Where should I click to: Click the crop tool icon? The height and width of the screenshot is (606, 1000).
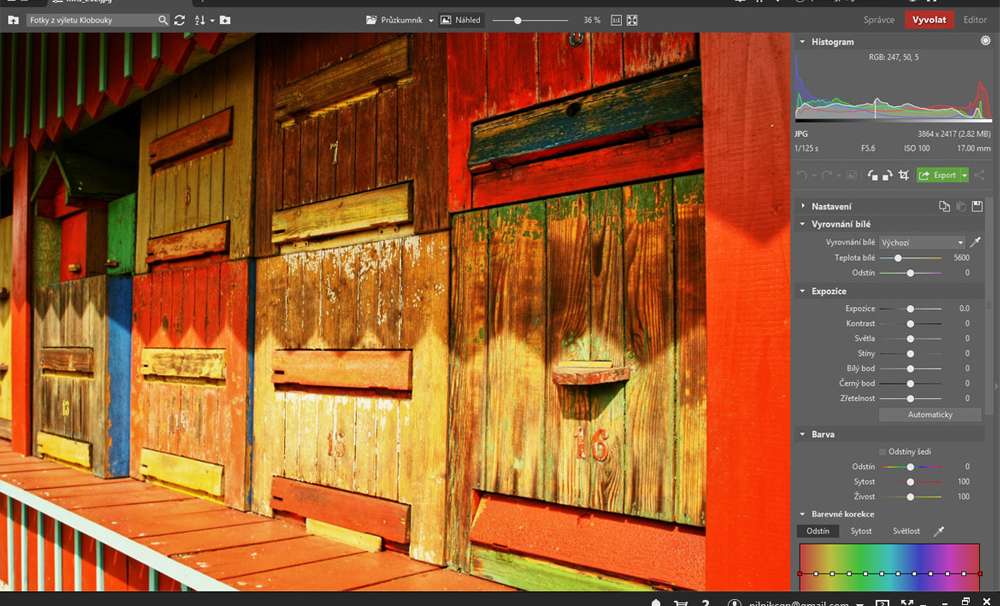(904, 175)
